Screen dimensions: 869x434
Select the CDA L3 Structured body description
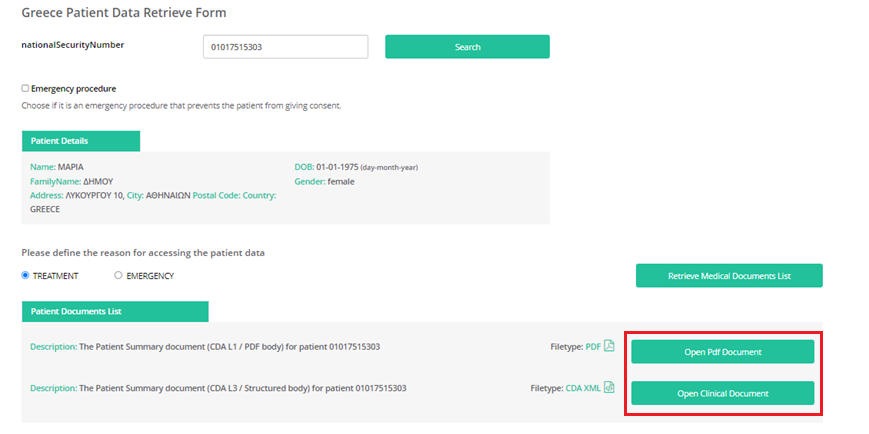tap(242, 388)
